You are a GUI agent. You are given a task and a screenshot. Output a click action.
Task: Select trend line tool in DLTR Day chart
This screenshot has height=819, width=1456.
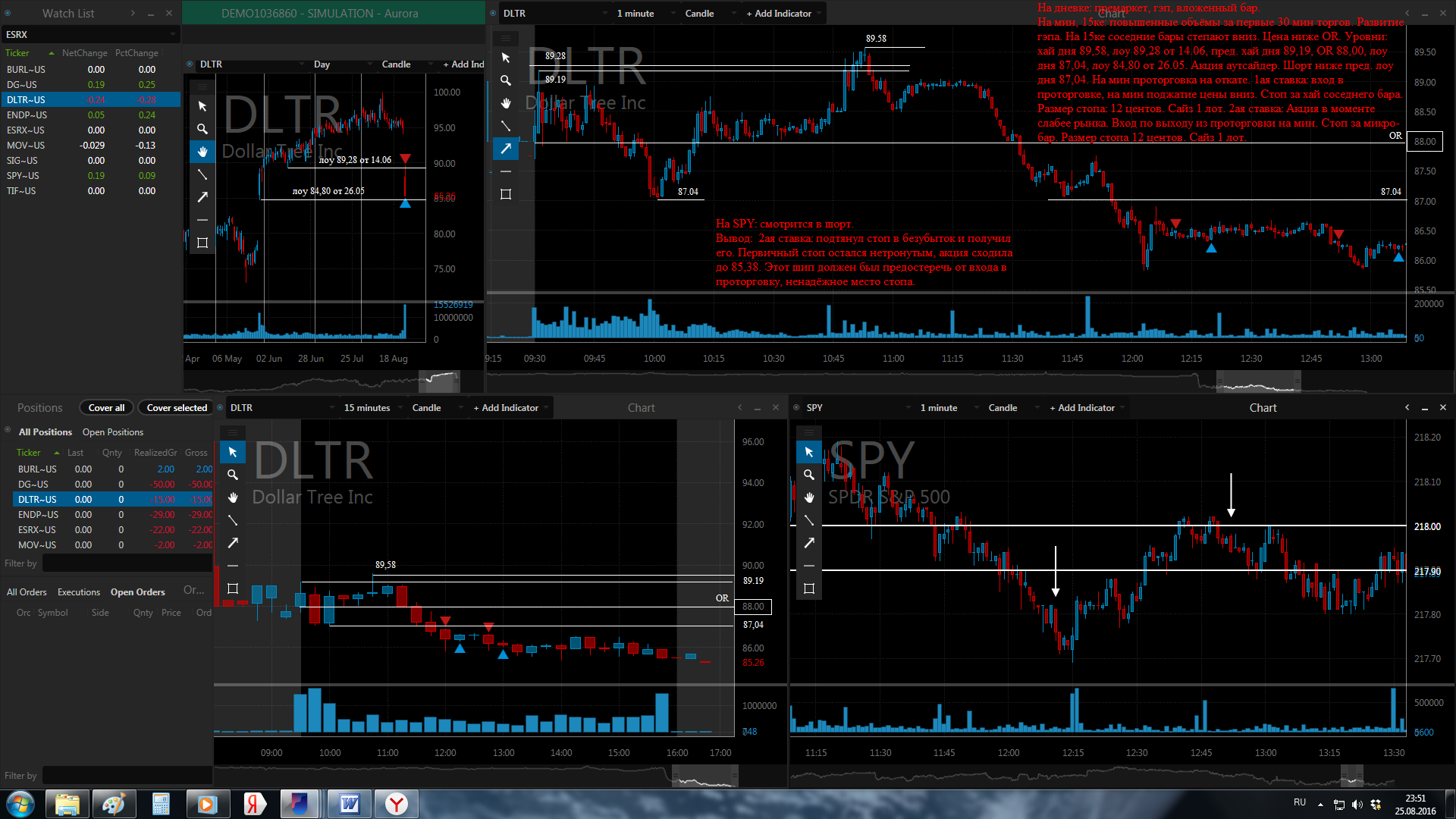pos(202,174)
